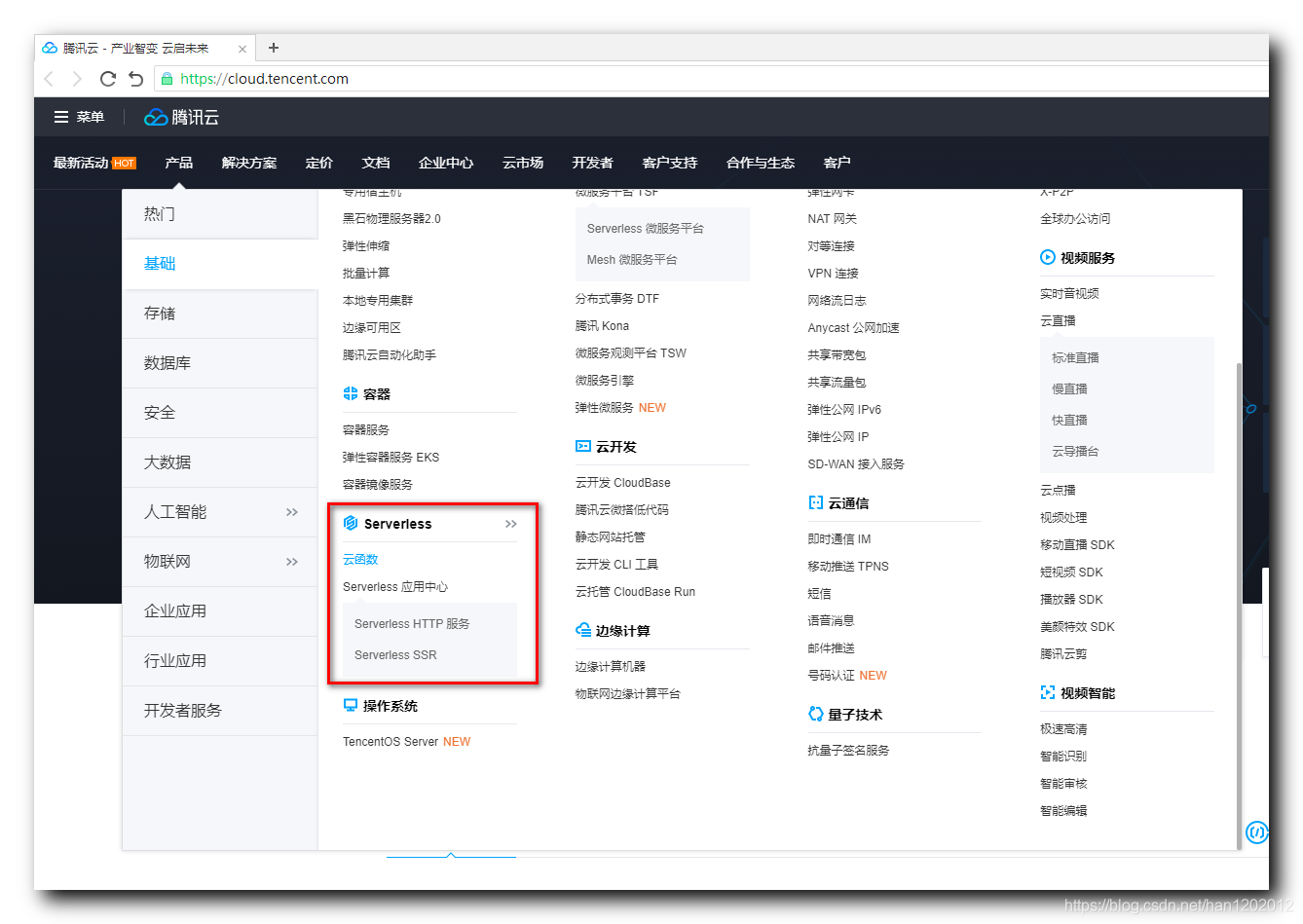The width and height of the screenshot is (1303, 924).
Task: Select the 大数据 category tab
Action: click(x=220, y=462)
